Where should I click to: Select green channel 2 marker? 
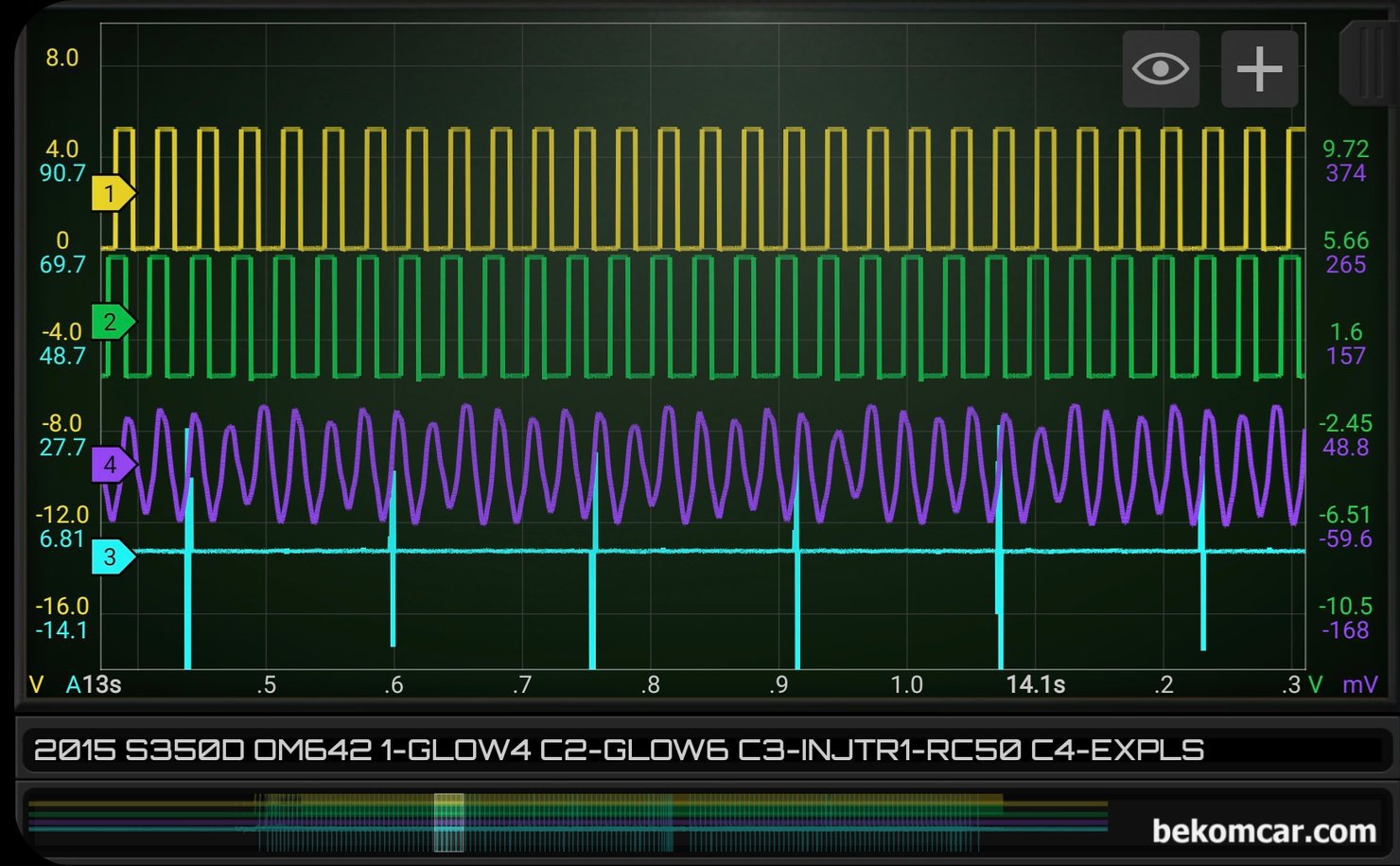[114, 322]
